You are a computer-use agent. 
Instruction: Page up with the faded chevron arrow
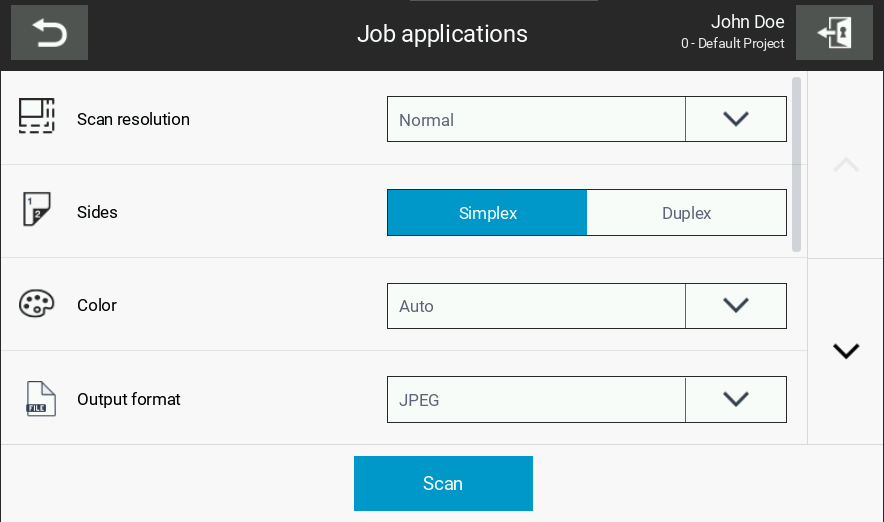(x=846, y=165)
